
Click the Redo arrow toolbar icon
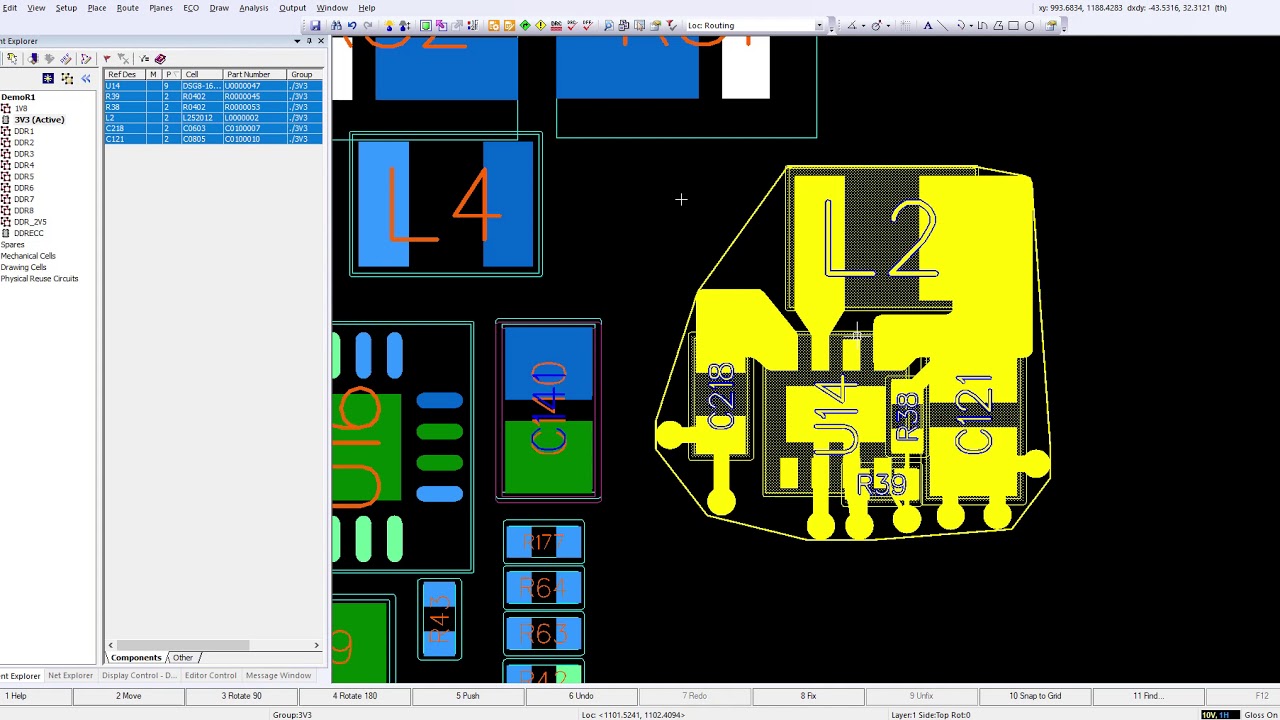[x=368, y=25]
